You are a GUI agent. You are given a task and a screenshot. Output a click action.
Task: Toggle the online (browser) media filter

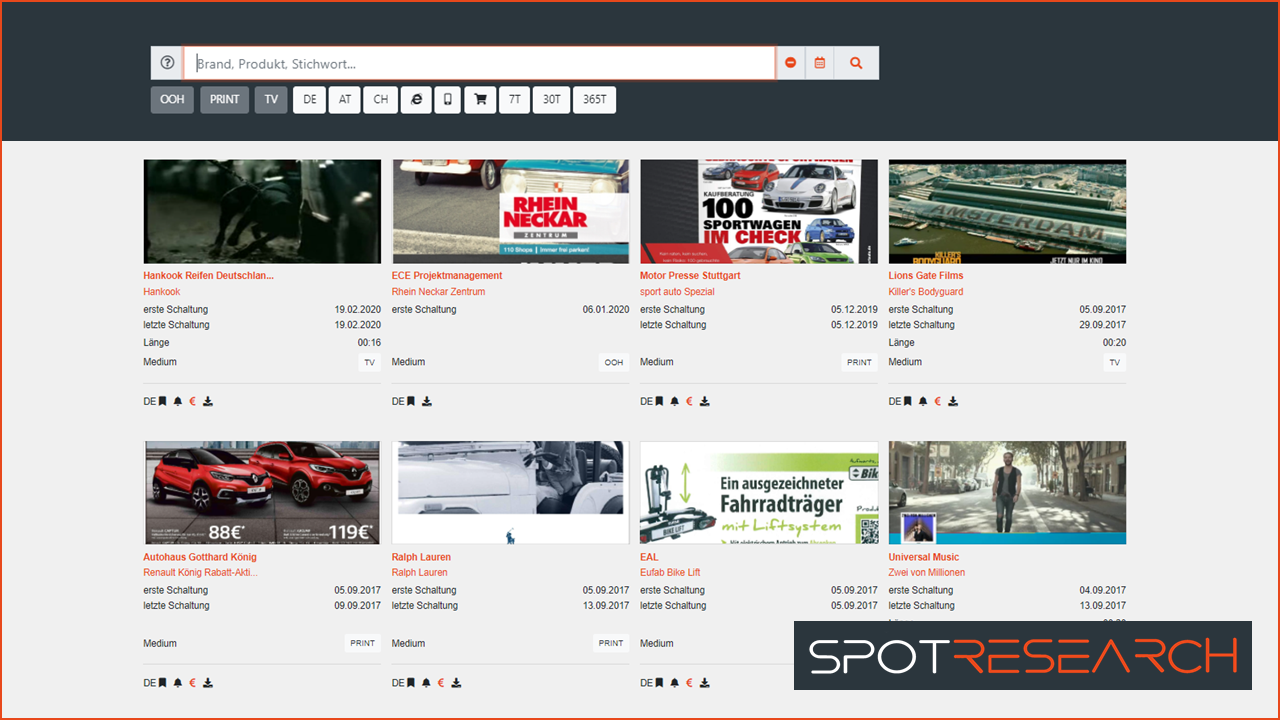coord(416,100)
